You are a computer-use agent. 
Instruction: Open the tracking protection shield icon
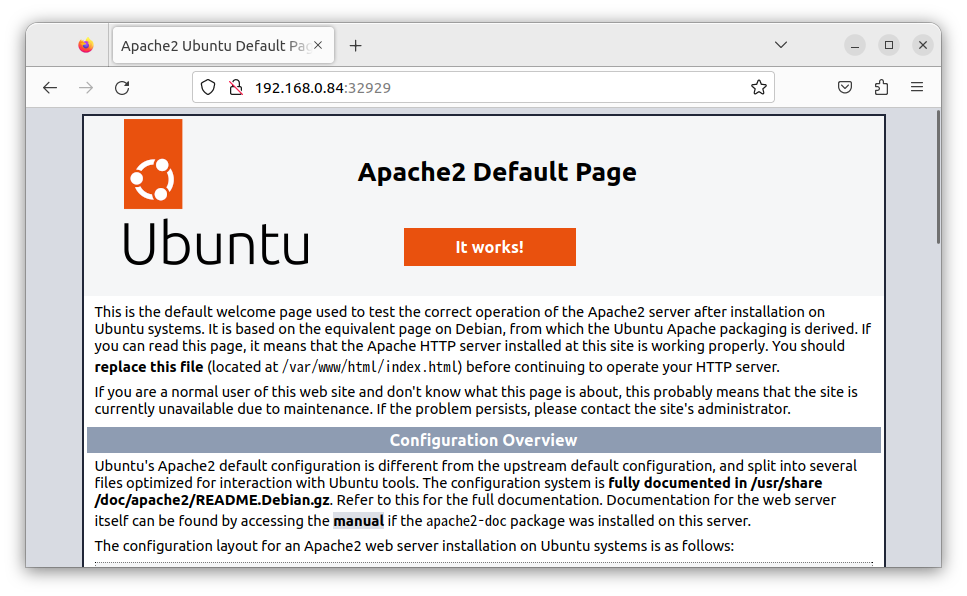click(208, 88)
